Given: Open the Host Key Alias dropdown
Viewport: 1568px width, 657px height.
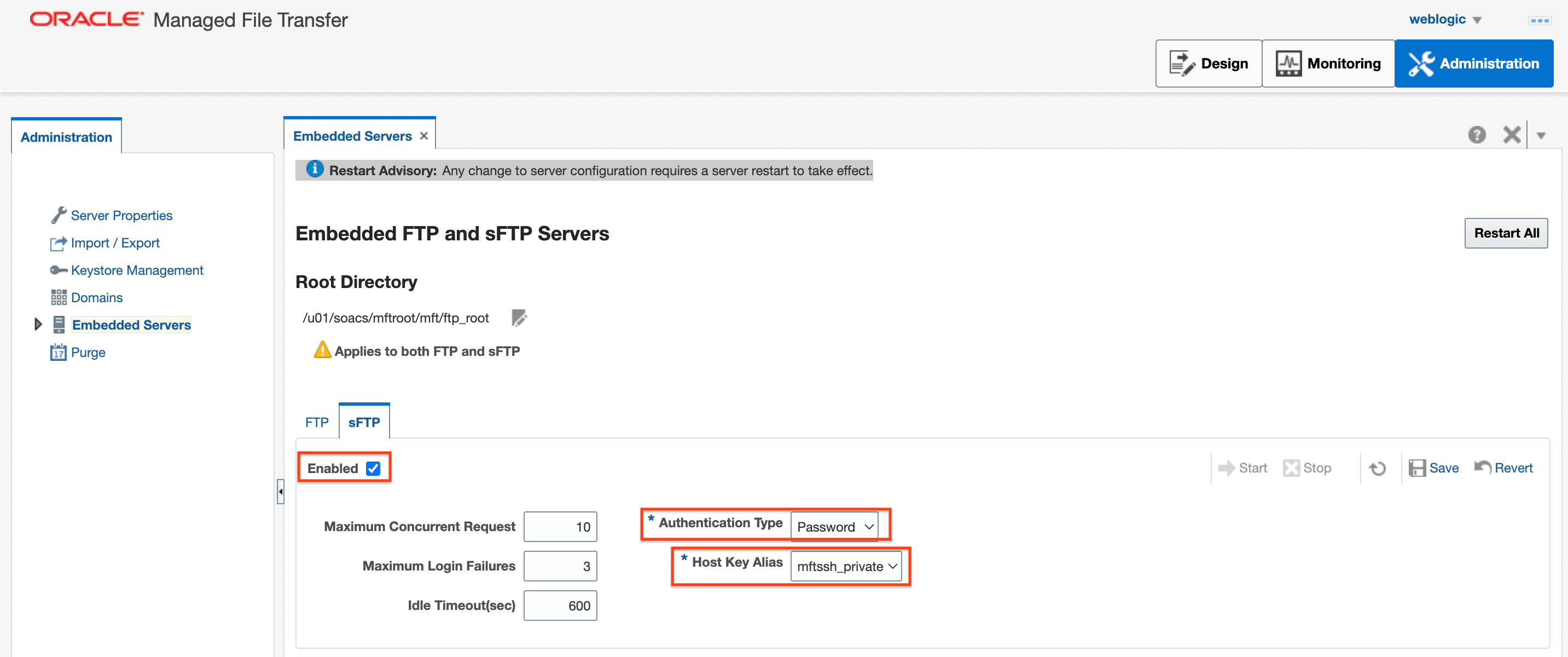Looking at the screenshot, I should point(845,566).
